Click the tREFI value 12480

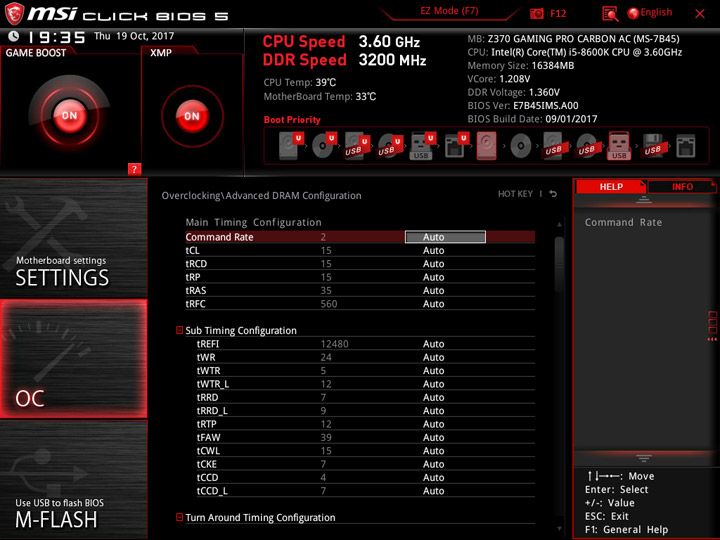click(334, 344)
